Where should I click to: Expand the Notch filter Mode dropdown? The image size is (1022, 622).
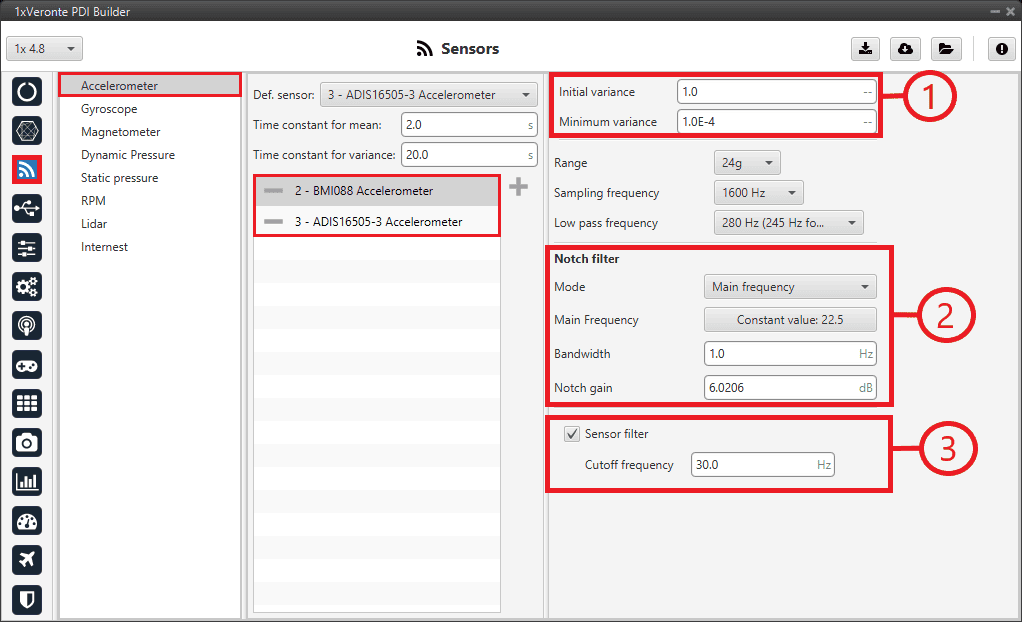(789, 287)
